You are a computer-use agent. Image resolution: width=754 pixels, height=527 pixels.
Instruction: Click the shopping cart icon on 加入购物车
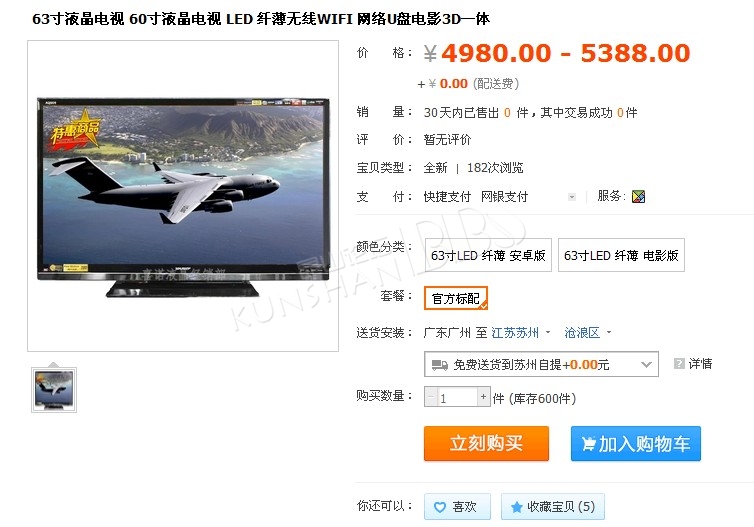point(588,443)
